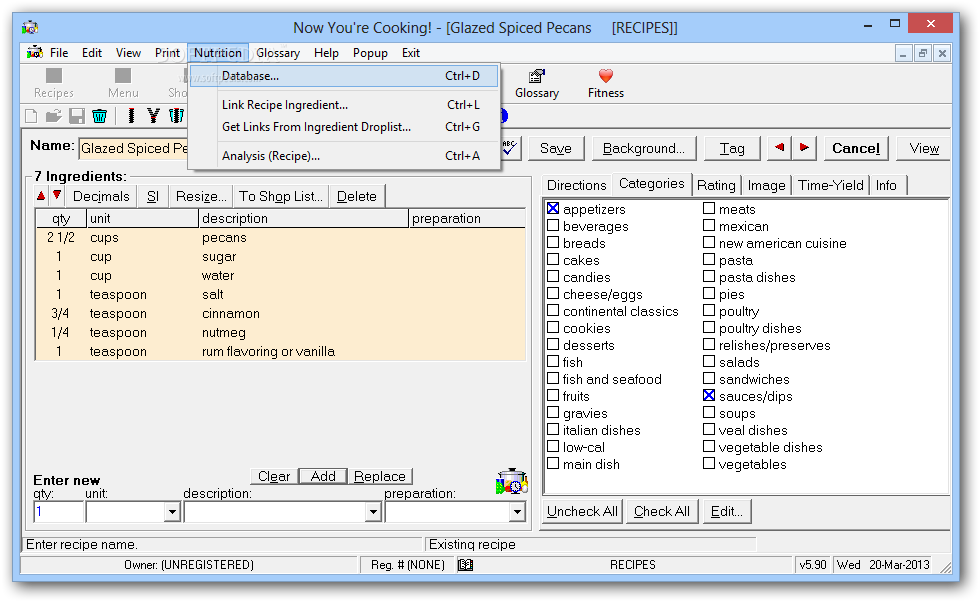Minimize the inner document window
980x602 pixels.
903,54
